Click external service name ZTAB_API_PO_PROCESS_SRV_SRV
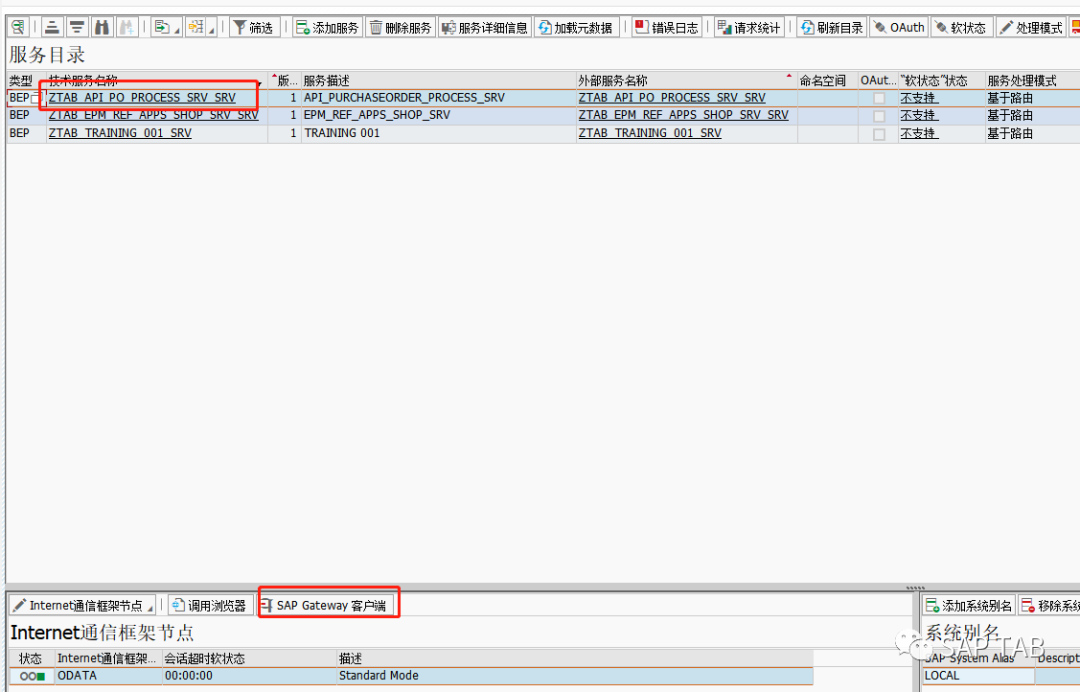 [x=672, y=98]
